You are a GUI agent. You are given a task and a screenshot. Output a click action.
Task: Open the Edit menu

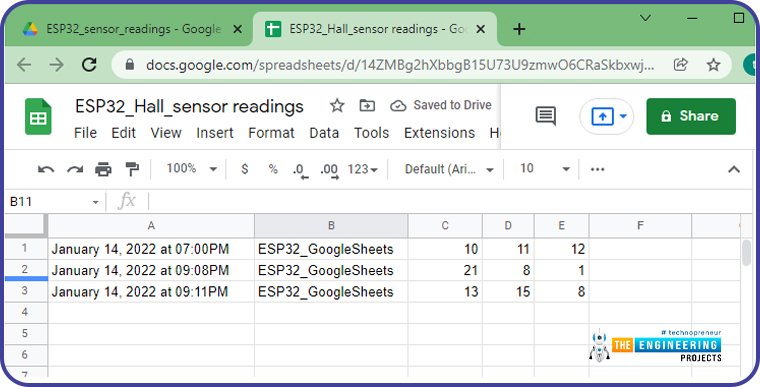124,133
